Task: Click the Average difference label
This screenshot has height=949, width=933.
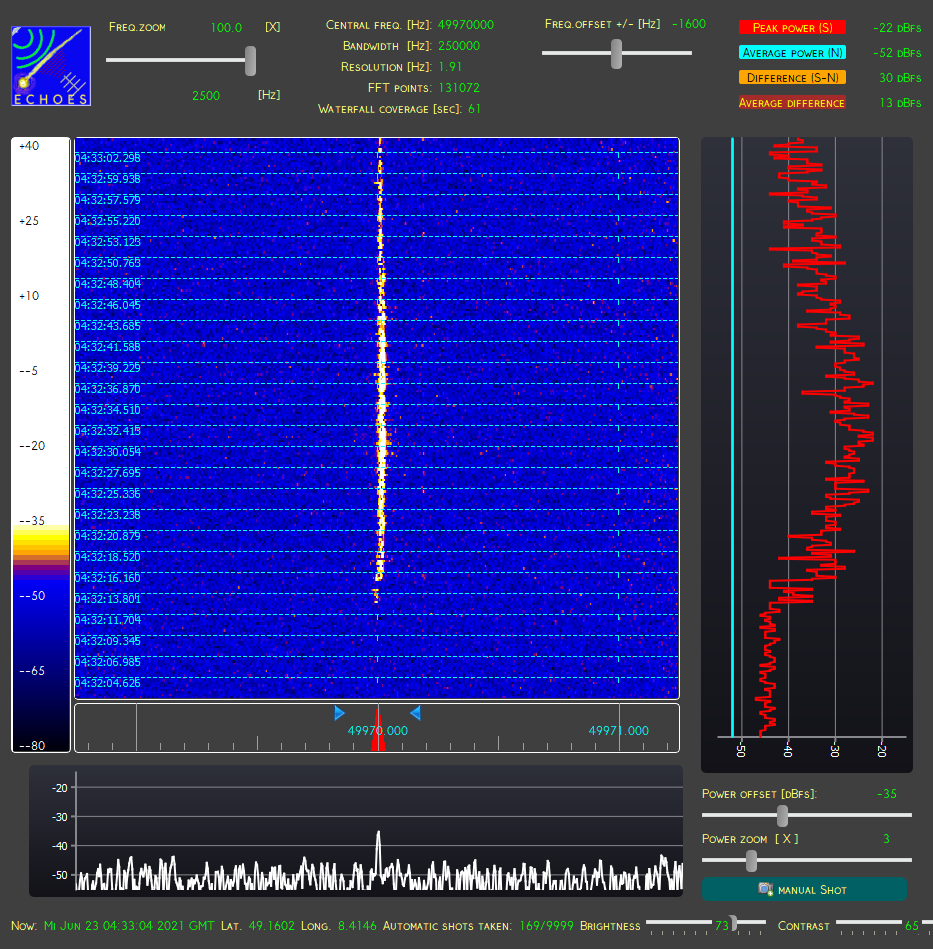Action: pyautogui.click(x=792, y=103)
